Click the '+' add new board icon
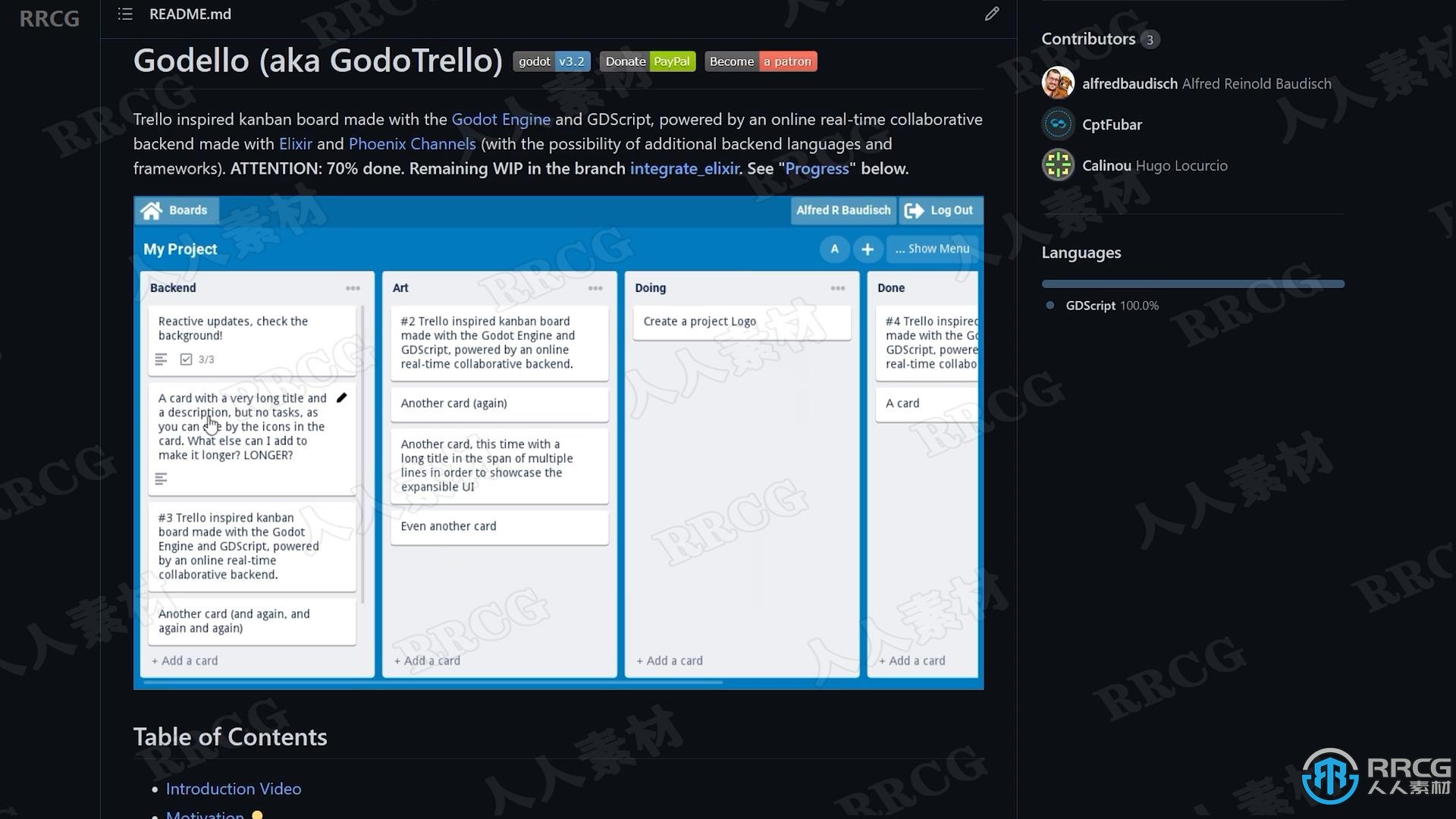Viewport: 1456px width, 819px height. tap(867, 248)
